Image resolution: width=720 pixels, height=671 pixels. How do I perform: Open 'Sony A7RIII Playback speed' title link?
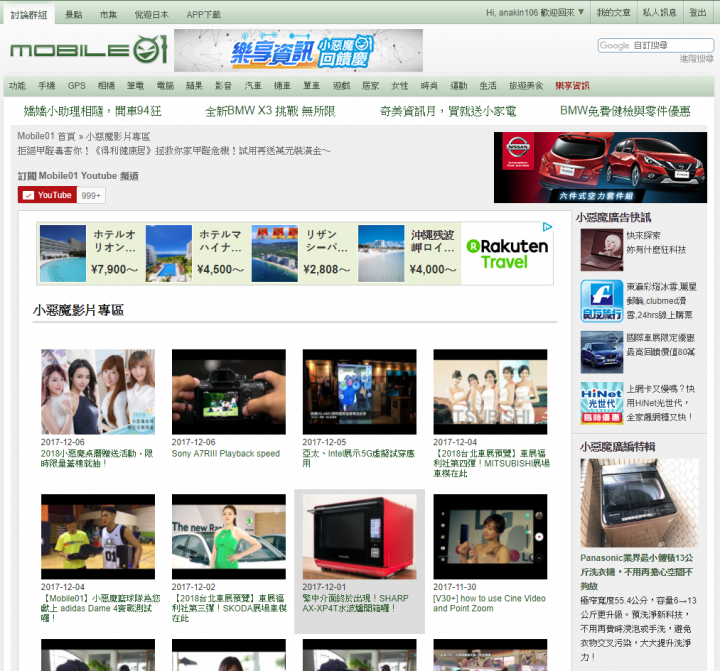pyautogui.click(x=225, y=453)
